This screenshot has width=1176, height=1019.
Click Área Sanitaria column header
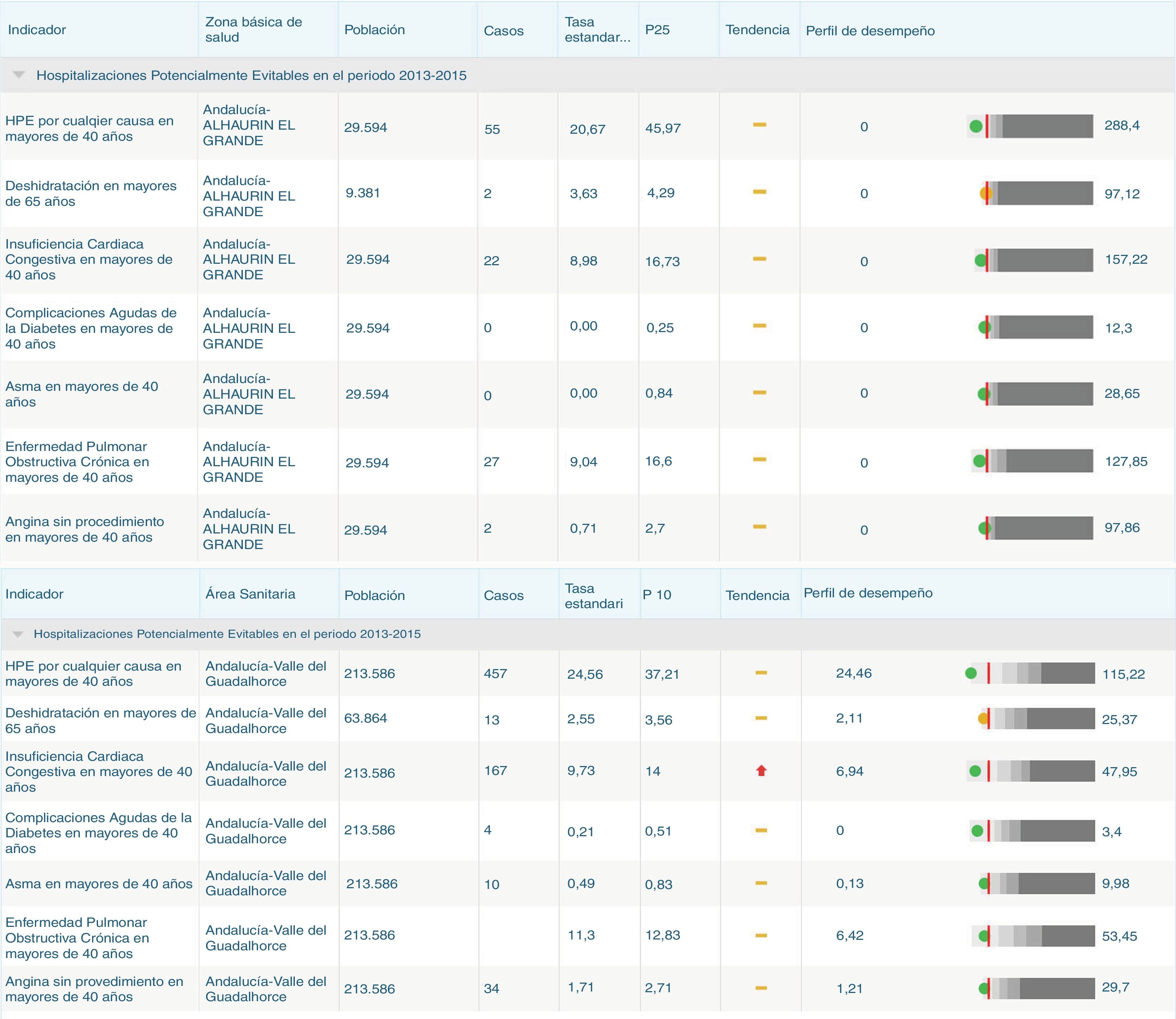(250, 594)
